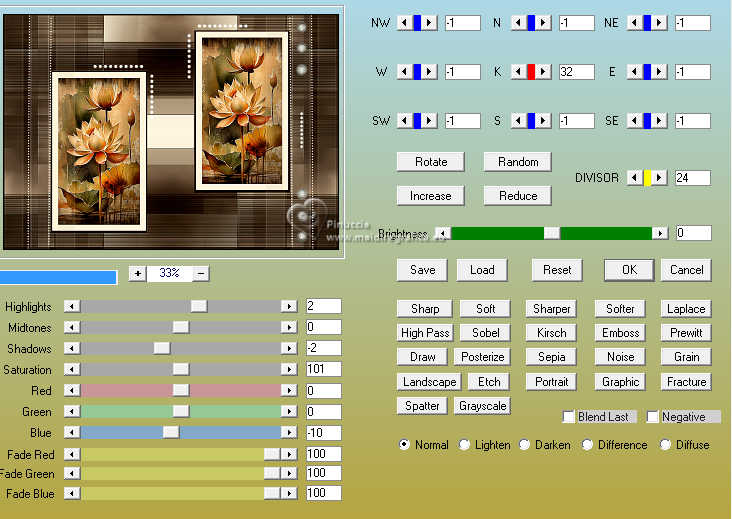Click Red slider left arrow
The image size is (732, 519).
click(72, 390)
